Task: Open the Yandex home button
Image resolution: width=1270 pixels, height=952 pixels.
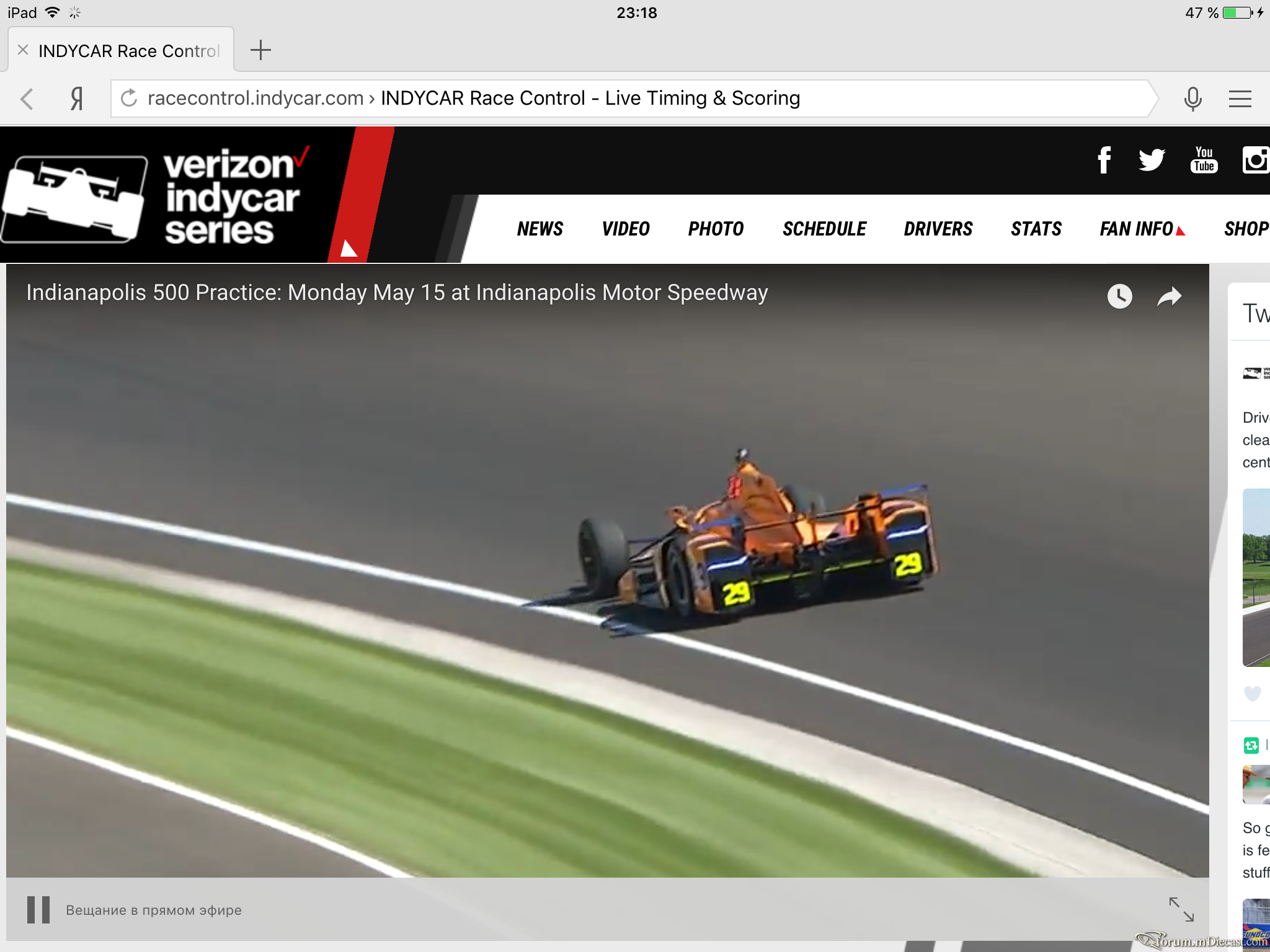Action: [76, 99]
